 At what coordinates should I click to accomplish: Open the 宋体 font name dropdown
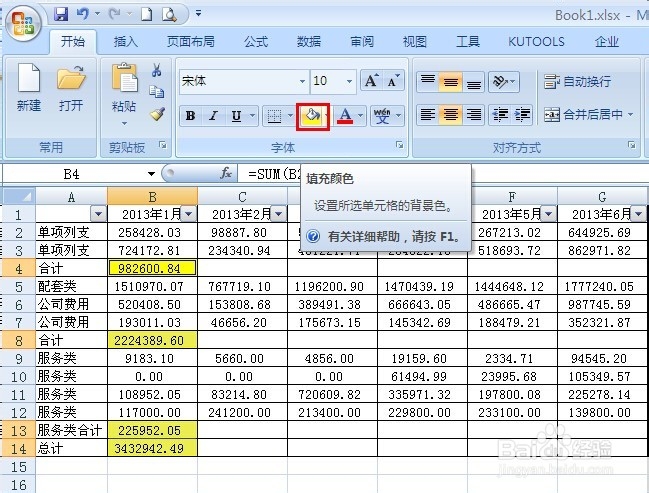coord(303,81)
